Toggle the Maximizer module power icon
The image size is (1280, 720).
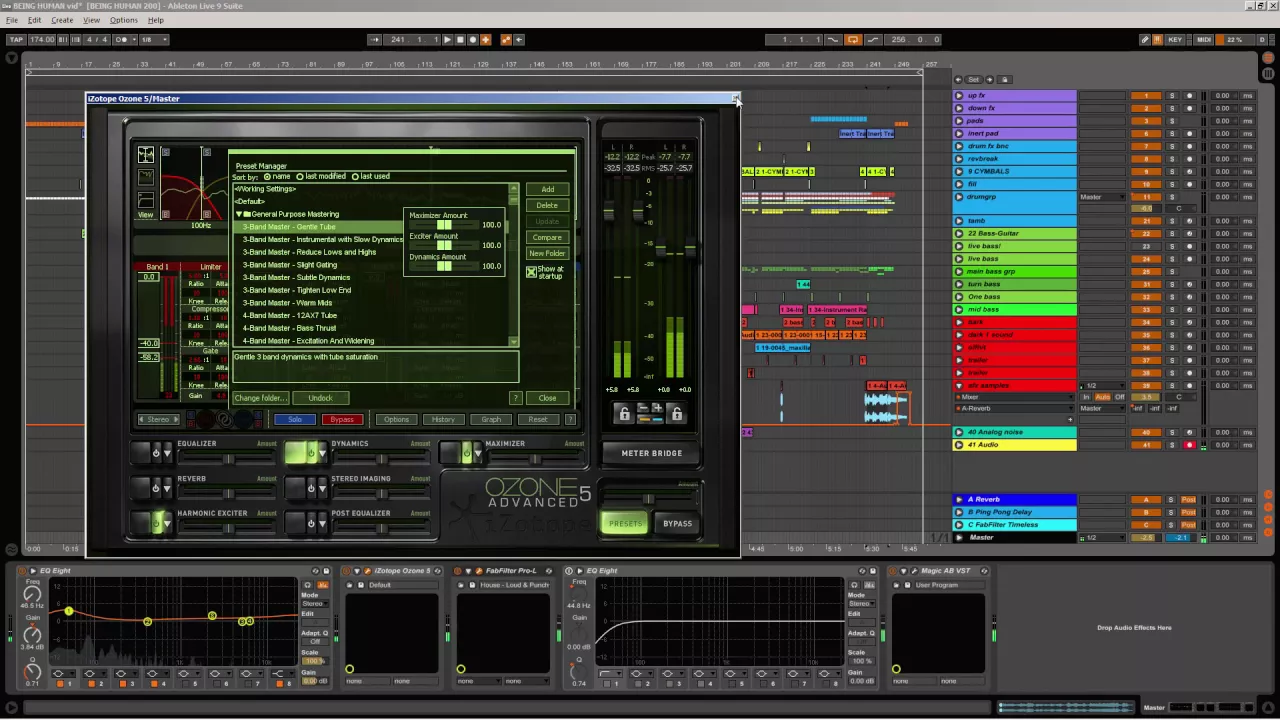tap(466, 453)
